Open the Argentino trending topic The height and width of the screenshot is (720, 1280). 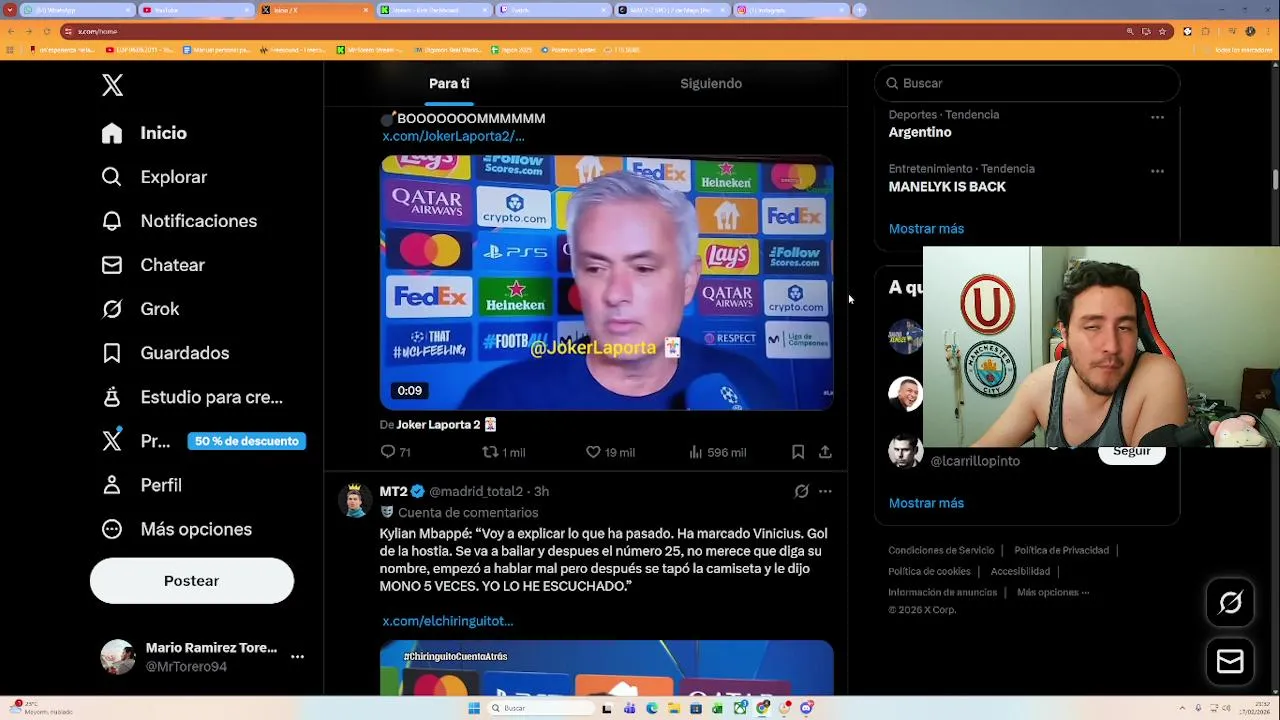[x=920, y=132]
